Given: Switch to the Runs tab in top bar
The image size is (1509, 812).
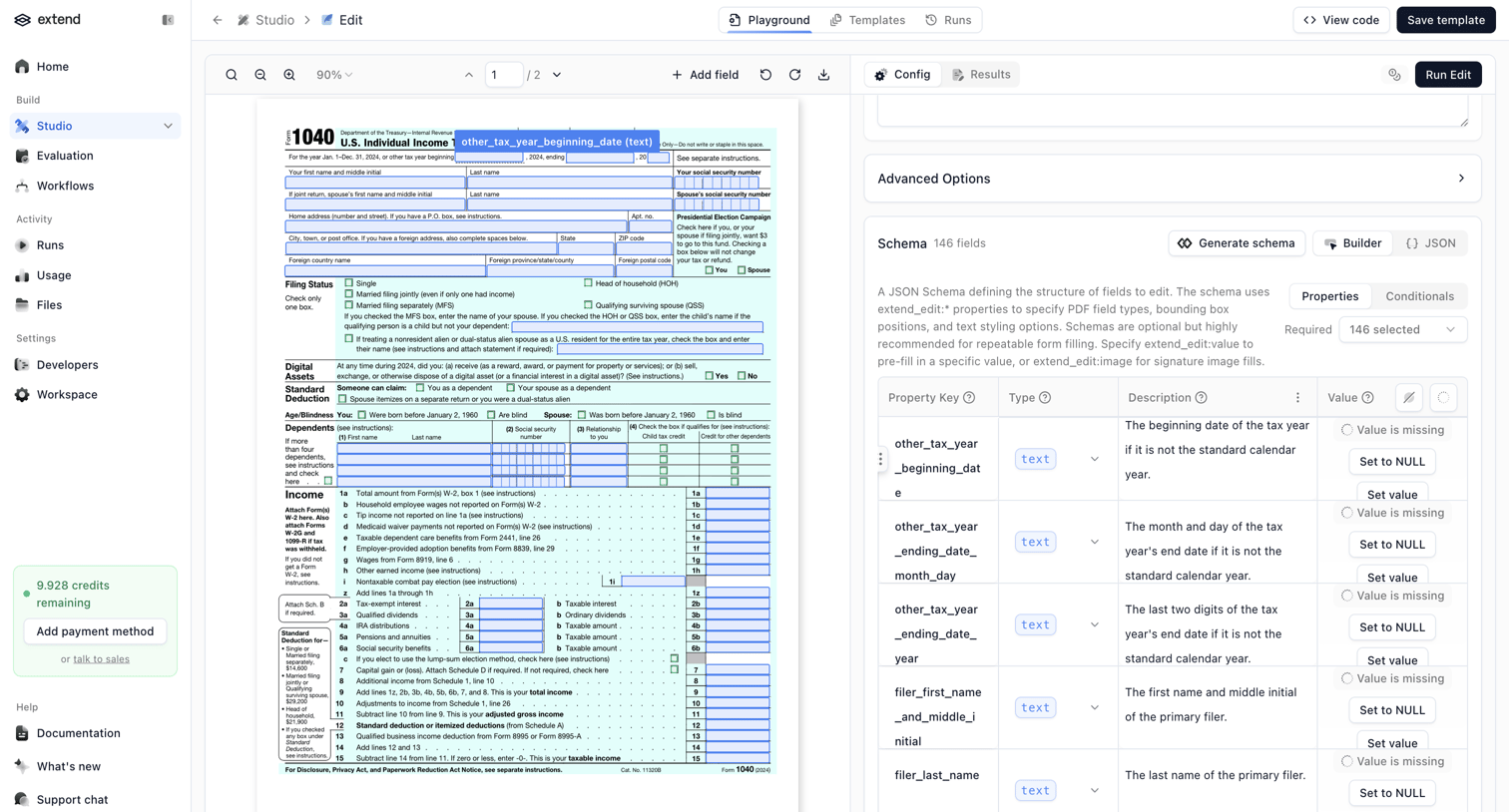Looking at the screenshot, I should (x=948, y=20).
